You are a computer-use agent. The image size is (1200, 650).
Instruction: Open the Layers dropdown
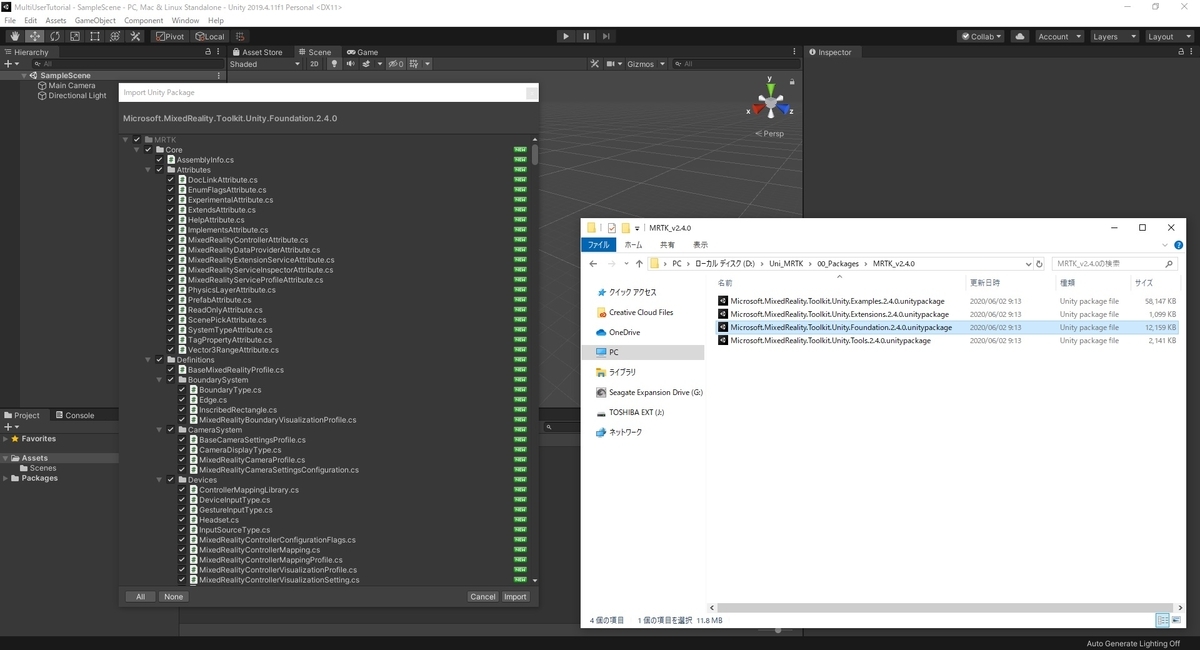click(x=1114, y=36)
